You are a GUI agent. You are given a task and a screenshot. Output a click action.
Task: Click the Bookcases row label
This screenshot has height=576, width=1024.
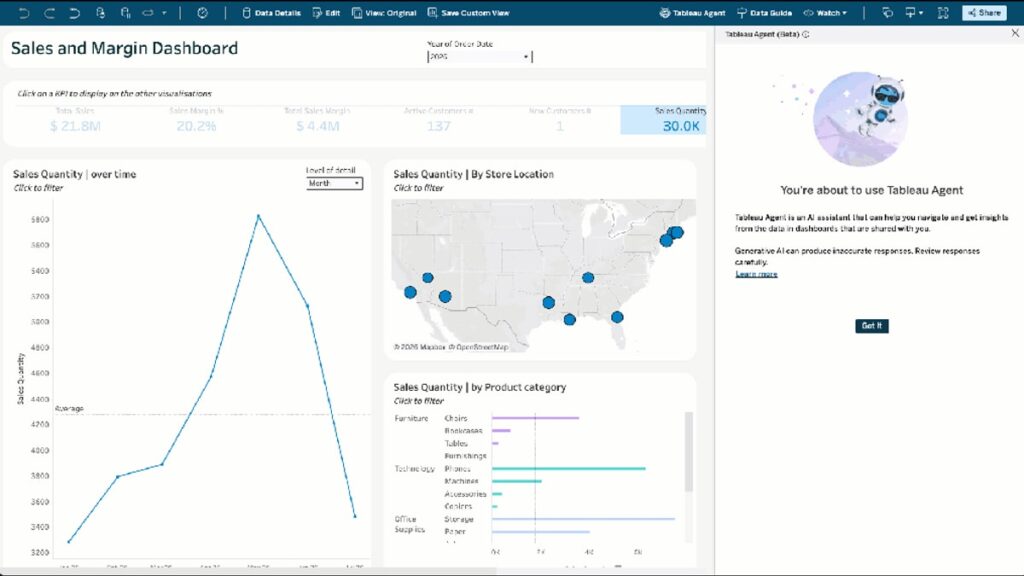tap(463, 431)
